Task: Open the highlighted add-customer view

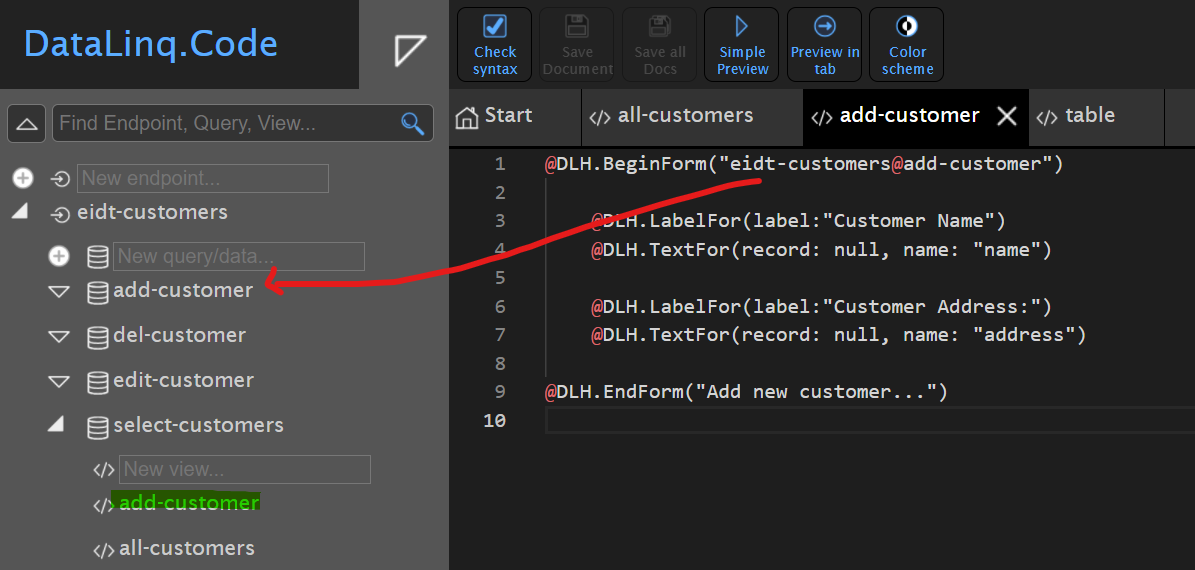Action: tap(189, 503)
